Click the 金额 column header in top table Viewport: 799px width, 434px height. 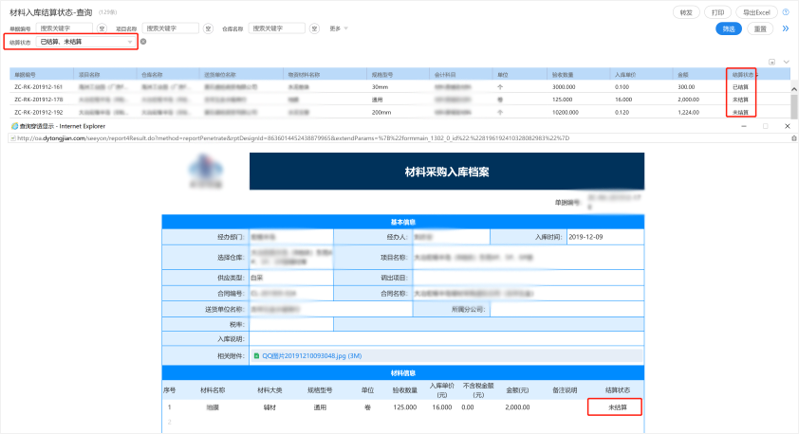pos(699,74)
